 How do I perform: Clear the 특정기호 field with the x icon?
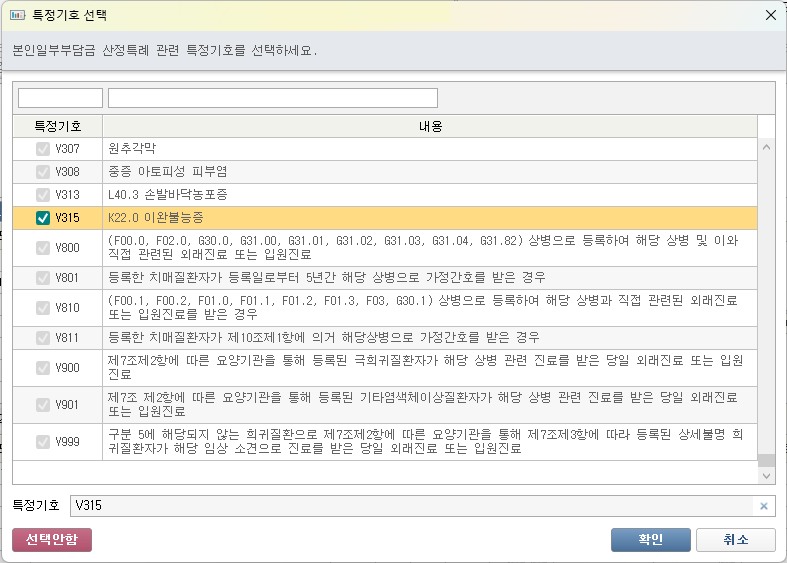(764, 506)
